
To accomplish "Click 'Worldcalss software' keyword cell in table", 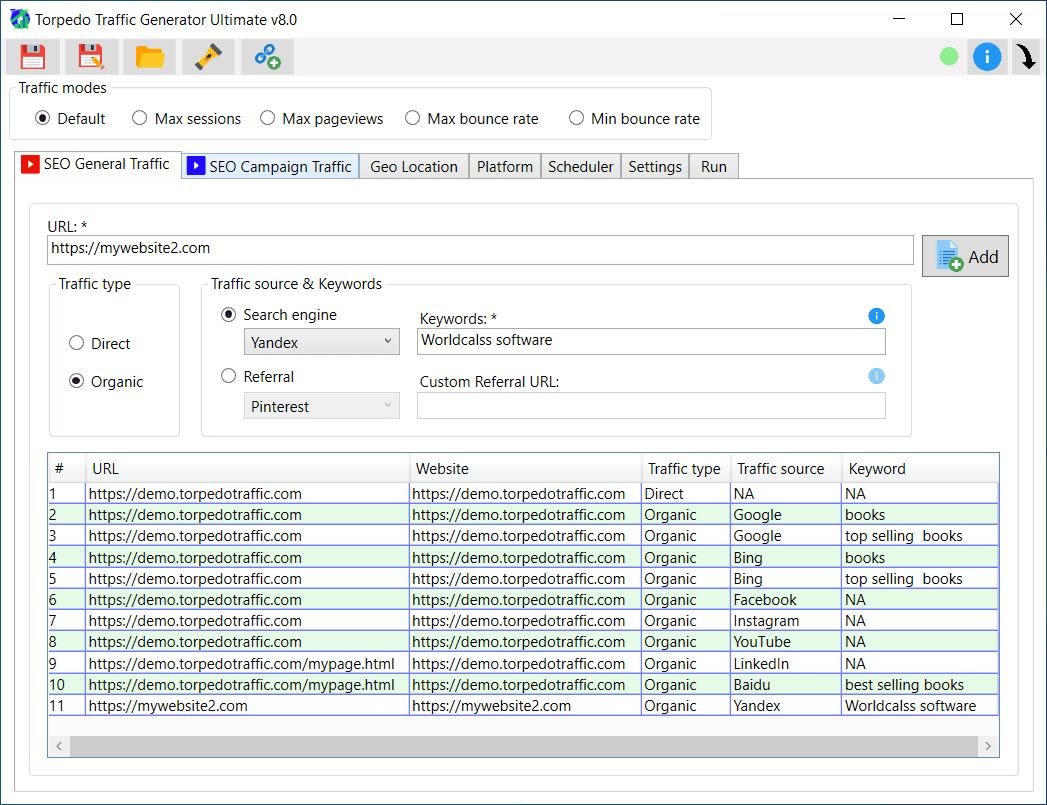I will tap(920, 706).
